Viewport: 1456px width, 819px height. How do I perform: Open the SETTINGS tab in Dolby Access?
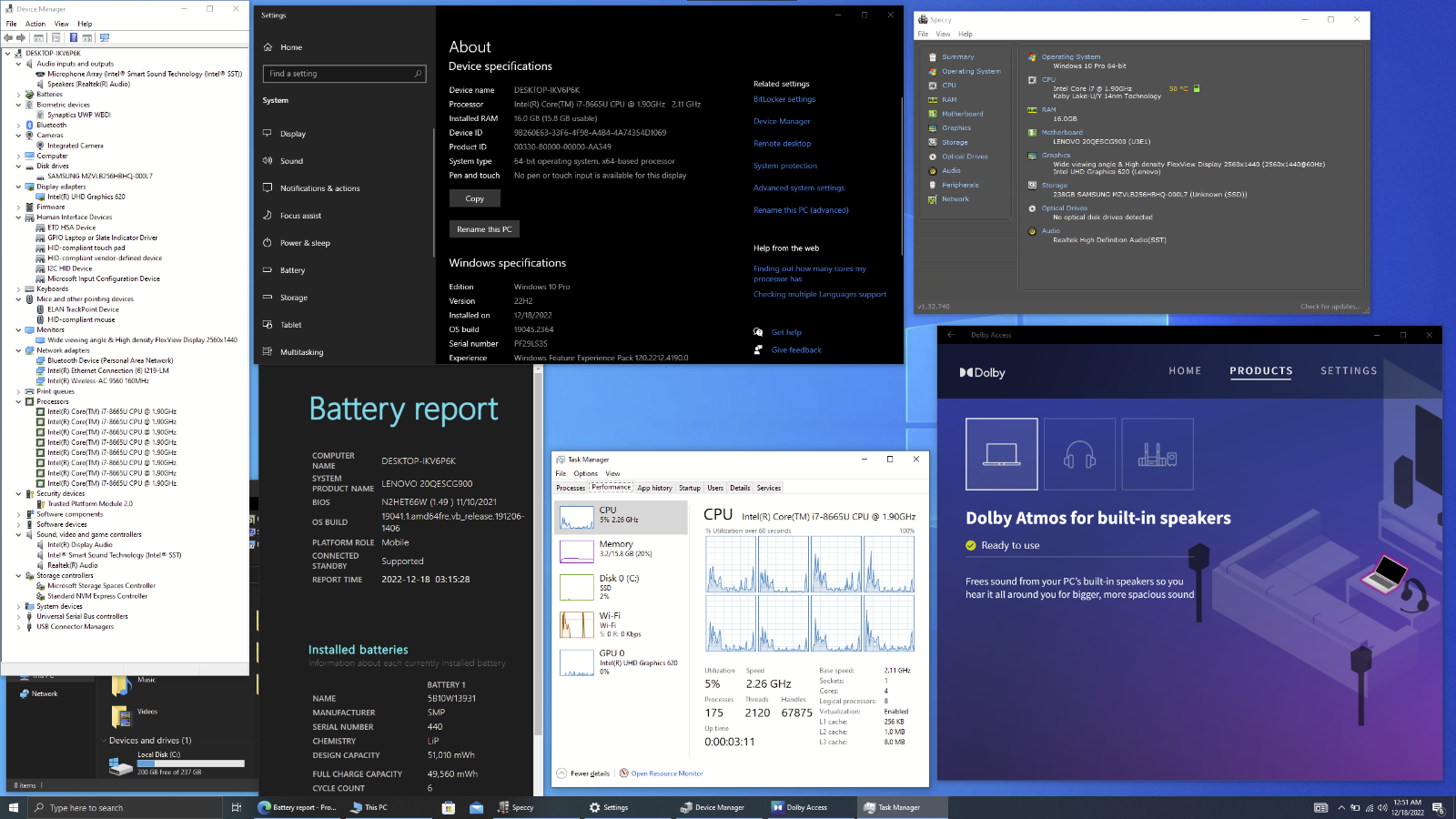[x=1349, y=370]
